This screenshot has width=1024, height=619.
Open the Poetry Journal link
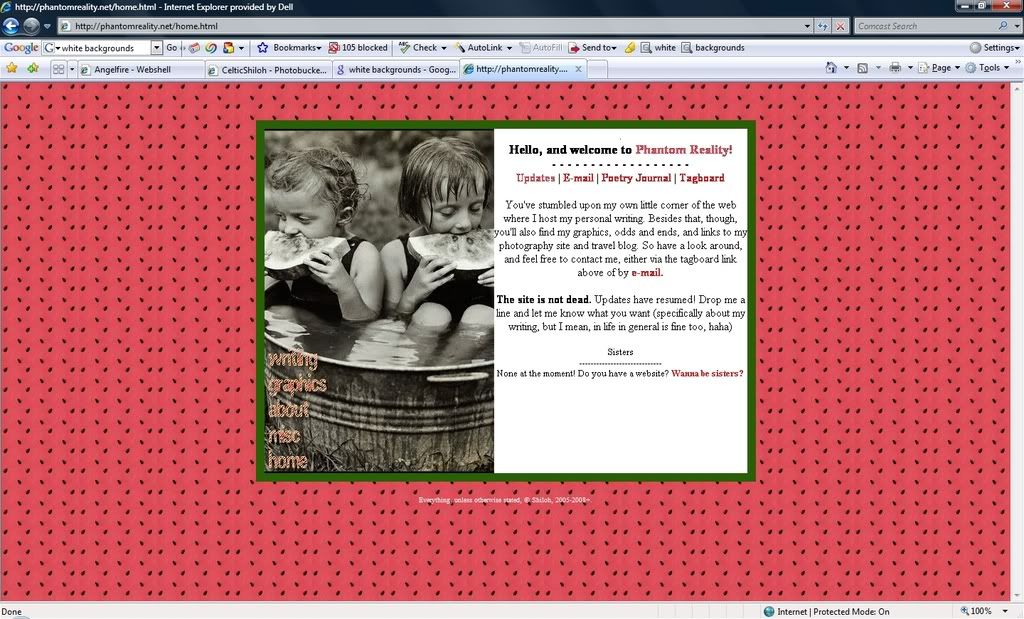pyautogui.click(x=635, y=178)
